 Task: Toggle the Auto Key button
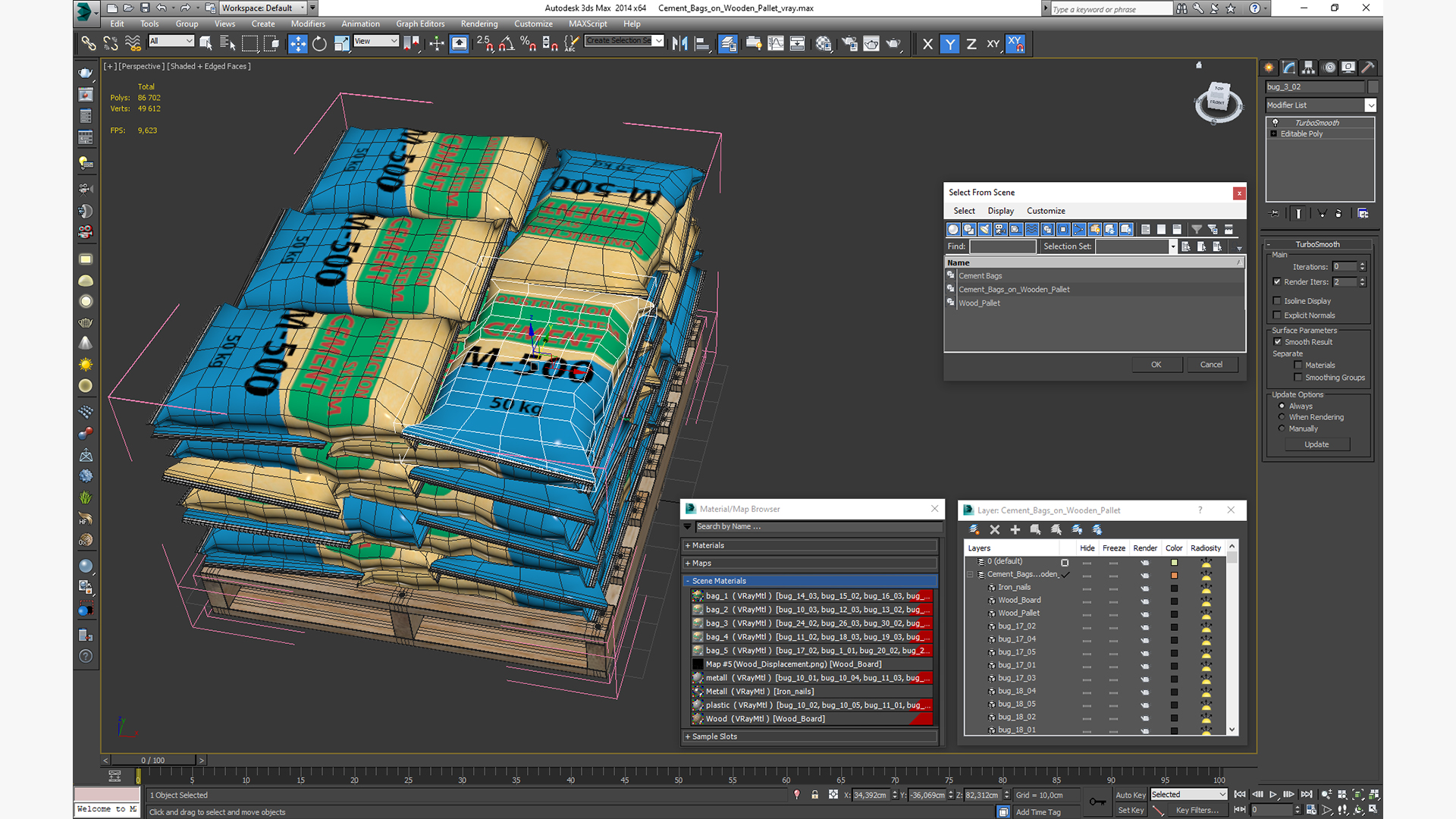1130,795
